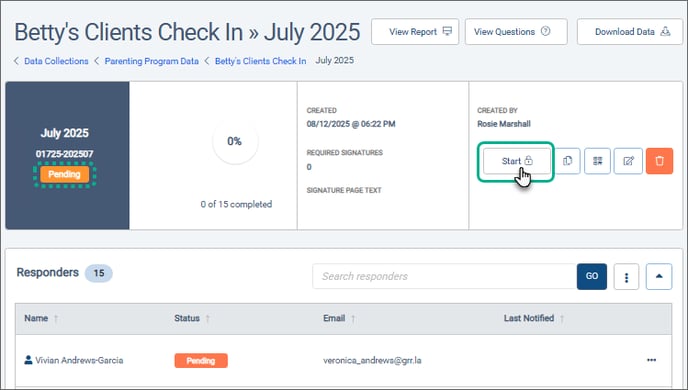This screenshot has width=688, height=390.
Task: Sort responders by Name column
Action: click(x=36, y=318)
